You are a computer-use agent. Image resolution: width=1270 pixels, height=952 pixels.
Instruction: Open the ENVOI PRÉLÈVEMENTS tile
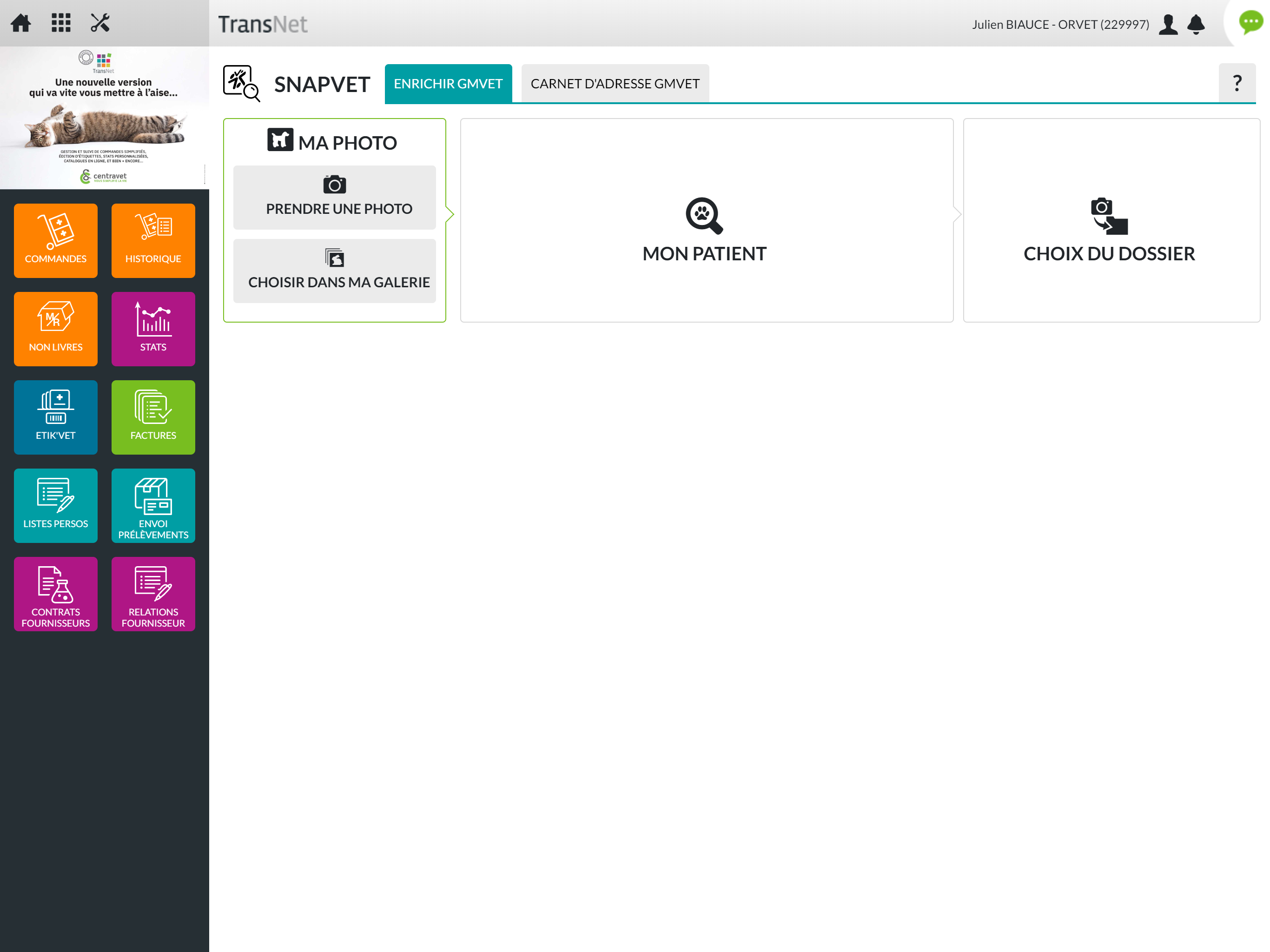click(153, 506)
